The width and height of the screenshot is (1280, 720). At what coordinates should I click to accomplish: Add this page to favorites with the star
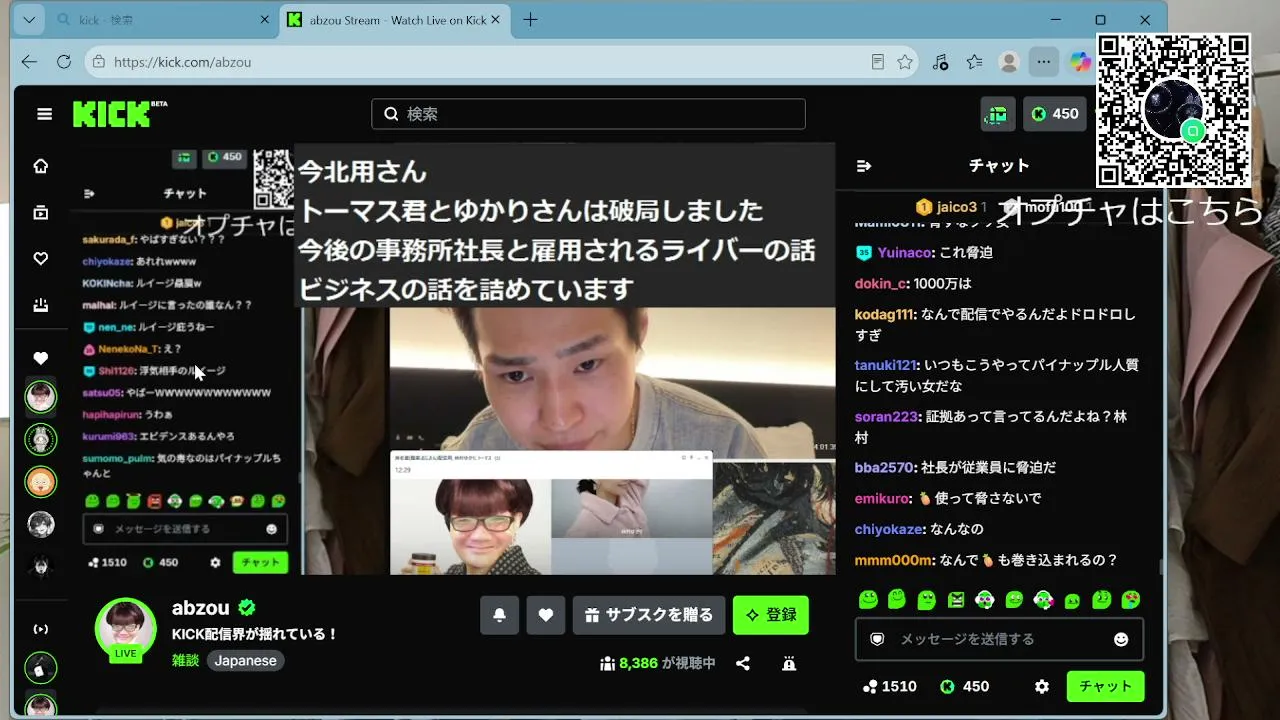click(x=905, y=62)
